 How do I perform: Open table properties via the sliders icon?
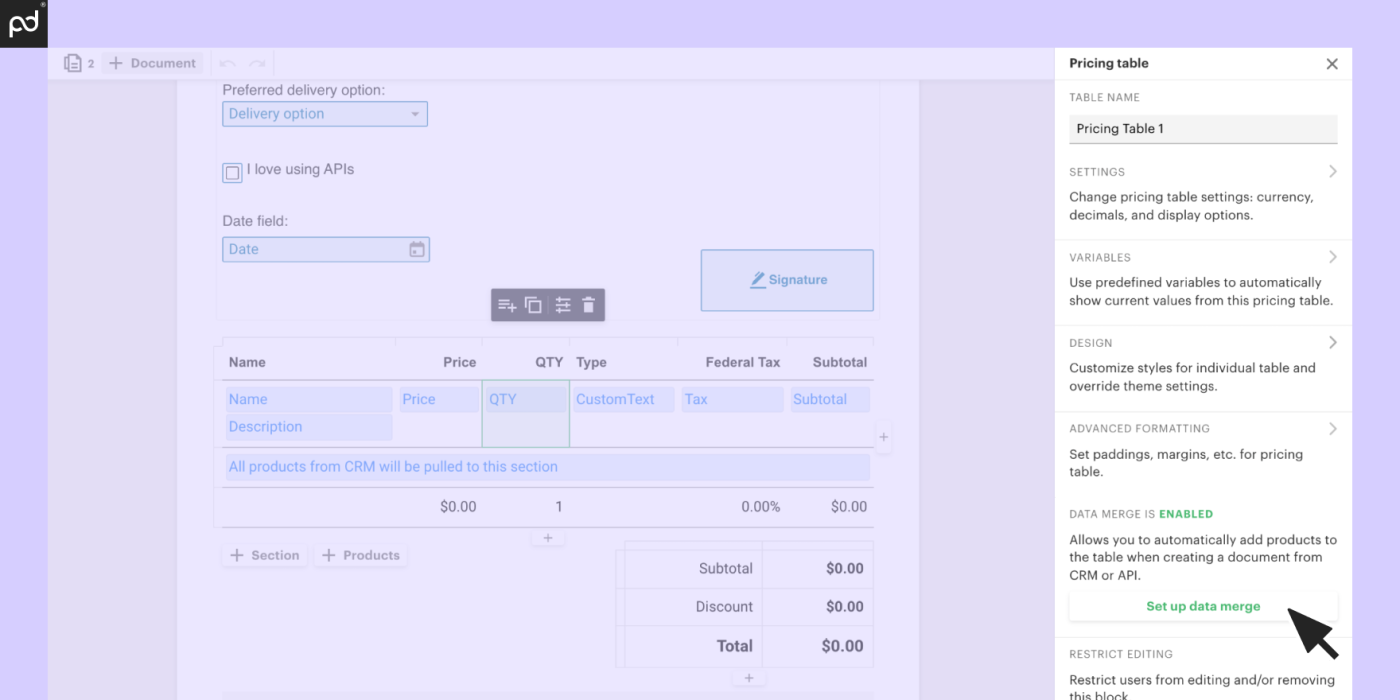561,305
